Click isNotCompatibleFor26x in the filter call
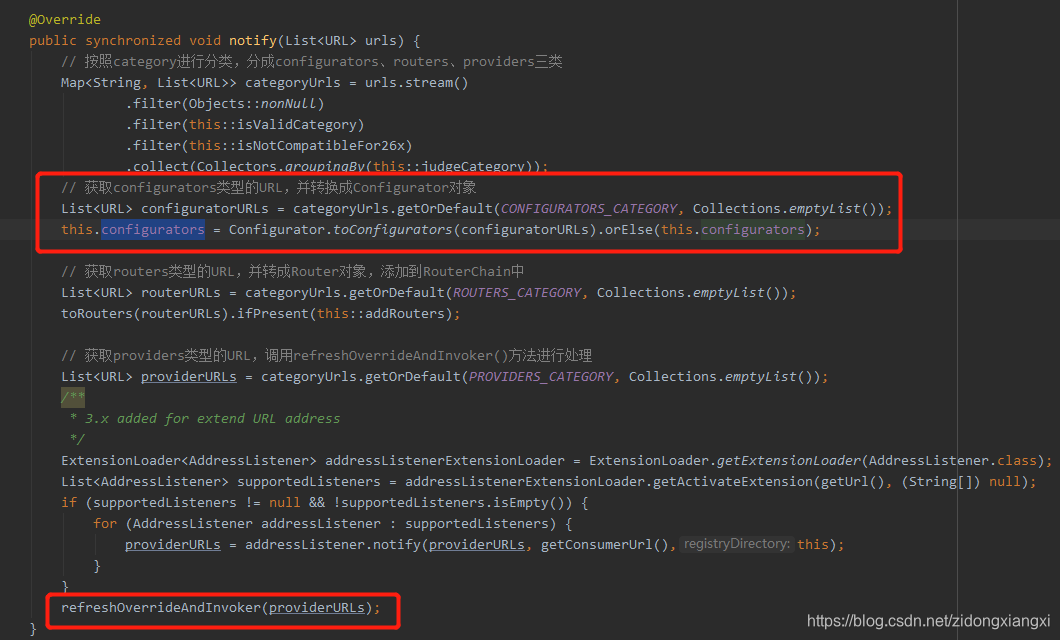The width and height of the screenshot is (1060, 640). click(x=320, y=145)
